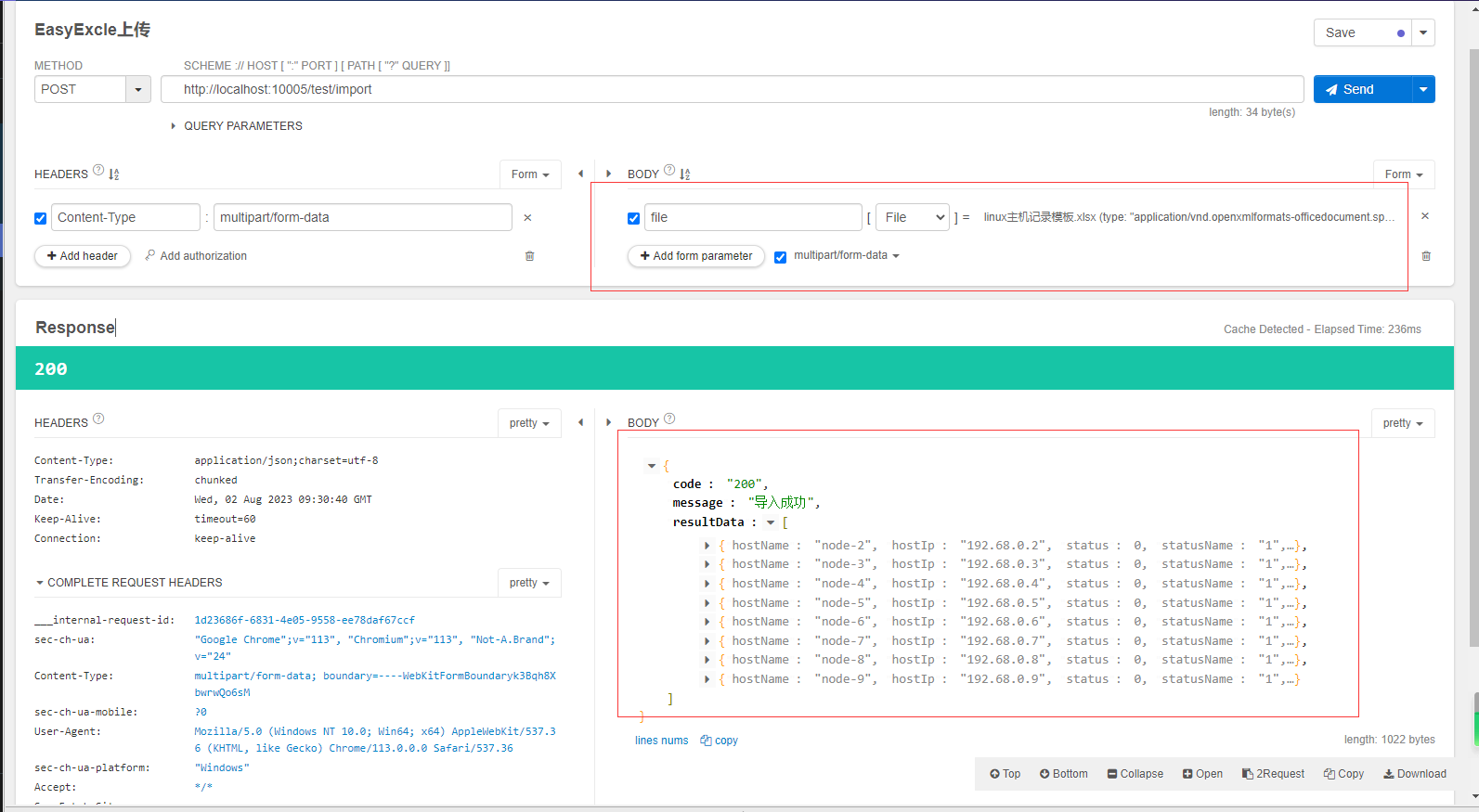Screen dimensions: 1479x812
Task: Collapse the root JSON object
Action: (x=652, y=466)
